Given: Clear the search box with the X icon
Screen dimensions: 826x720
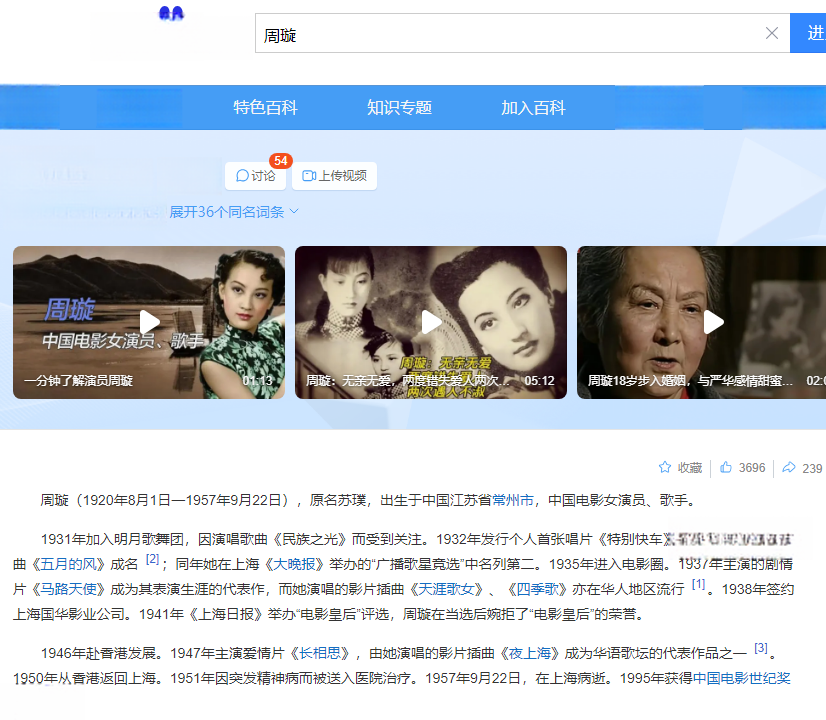Looking at the screenshot, I should coord(772,33).
